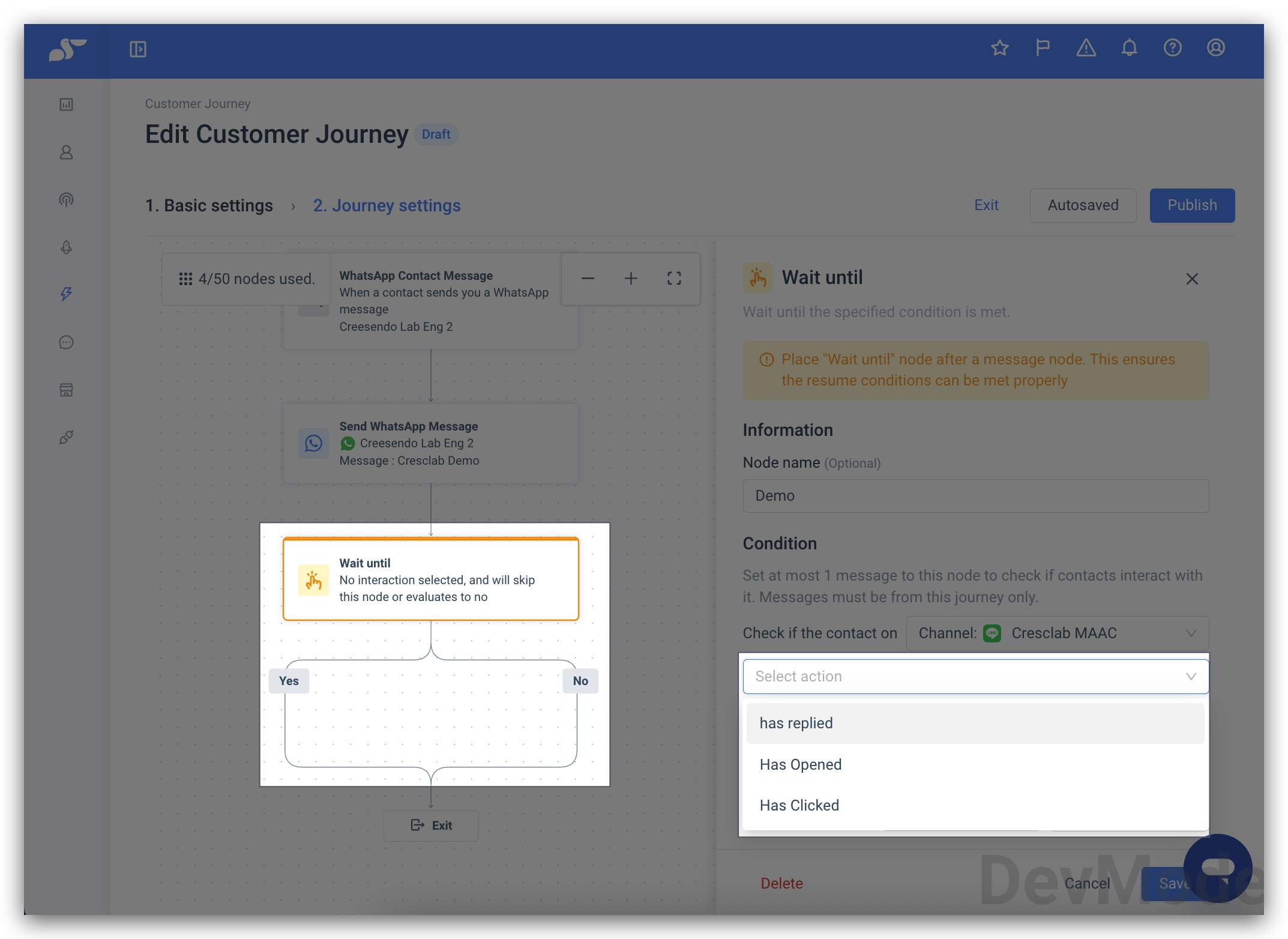Open the chat support bubble
Image resolution: width=1288 pixels, height=939 pixels.
1217,868
